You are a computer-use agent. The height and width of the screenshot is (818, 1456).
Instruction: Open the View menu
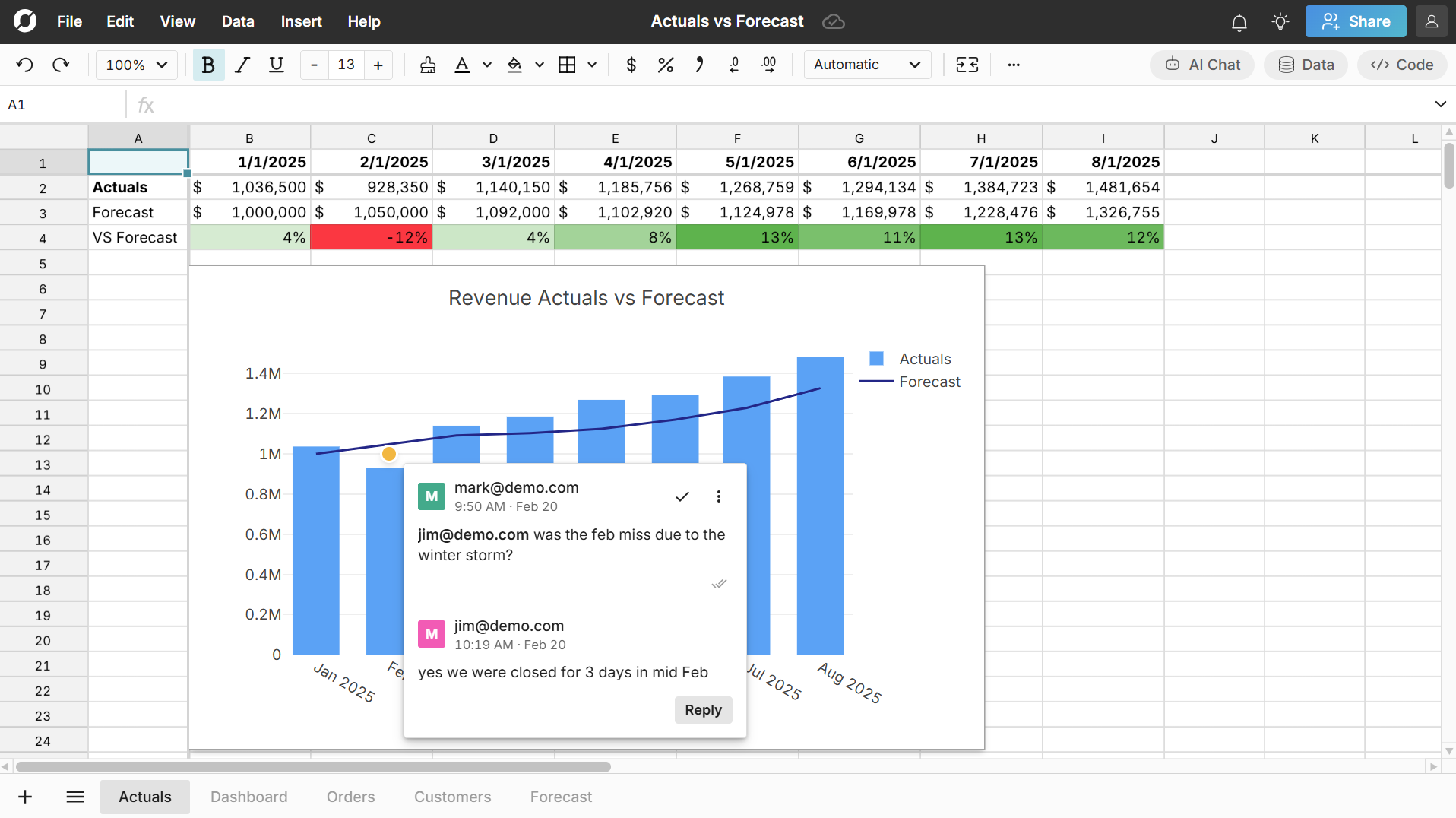[x=178, y=21]
